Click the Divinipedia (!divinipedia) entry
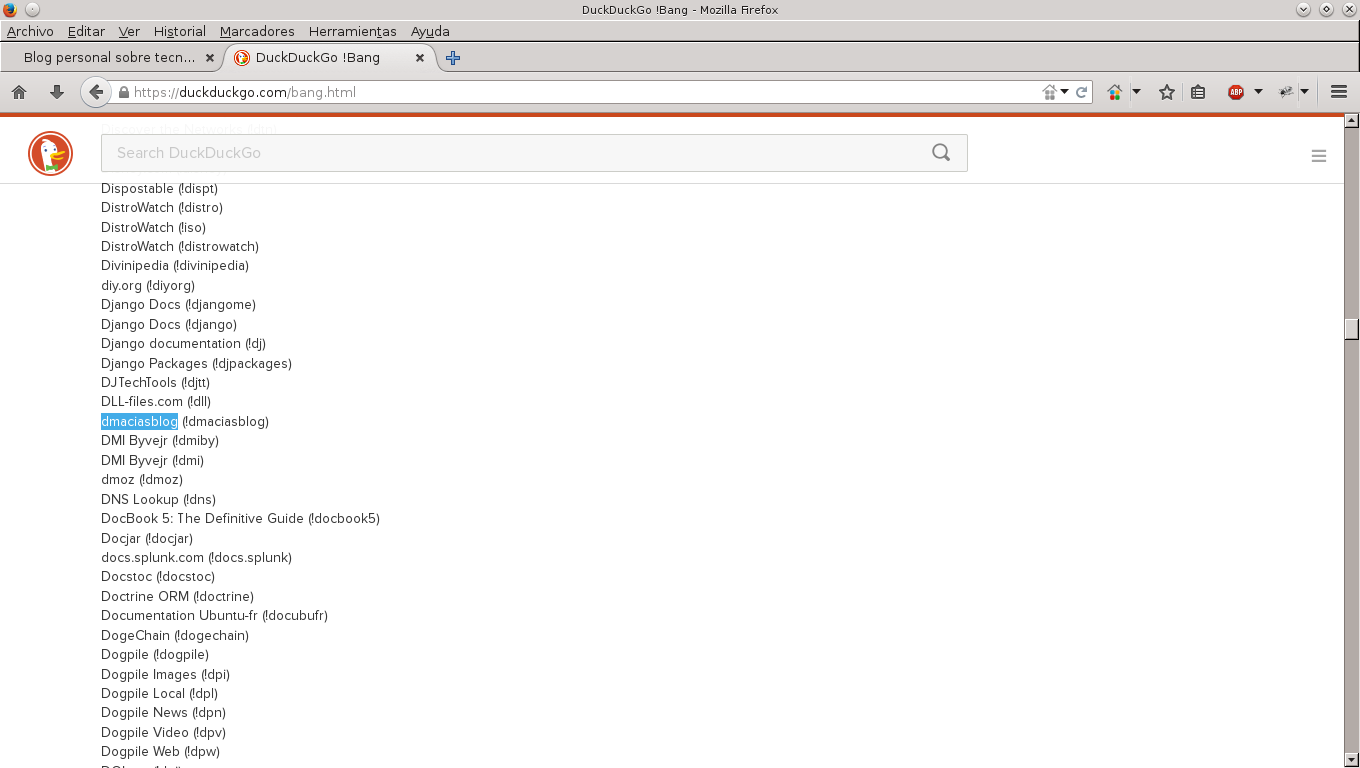 coord(175,265)
